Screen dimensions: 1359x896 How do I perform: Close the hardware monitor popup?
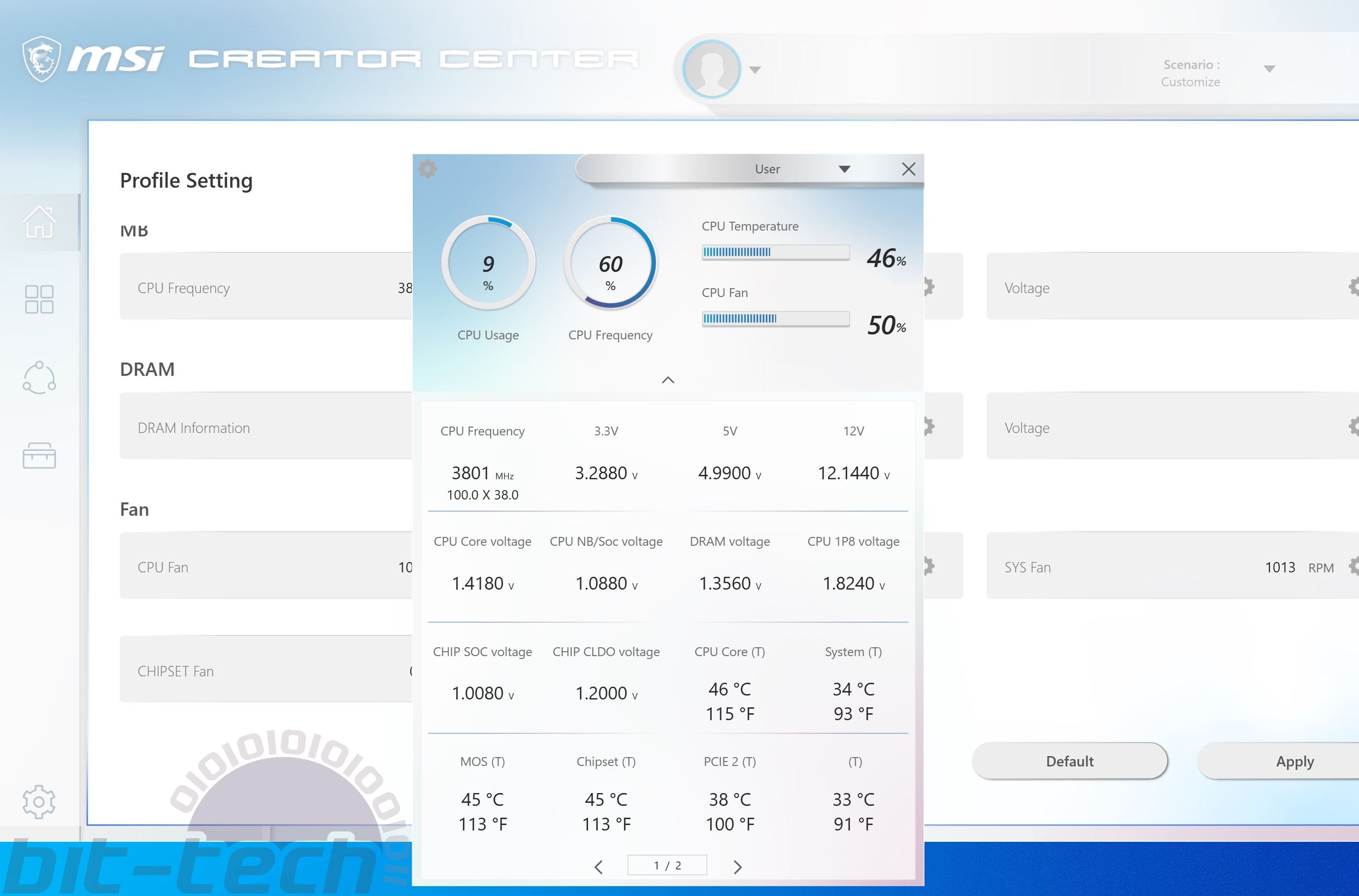click(908, 169)
